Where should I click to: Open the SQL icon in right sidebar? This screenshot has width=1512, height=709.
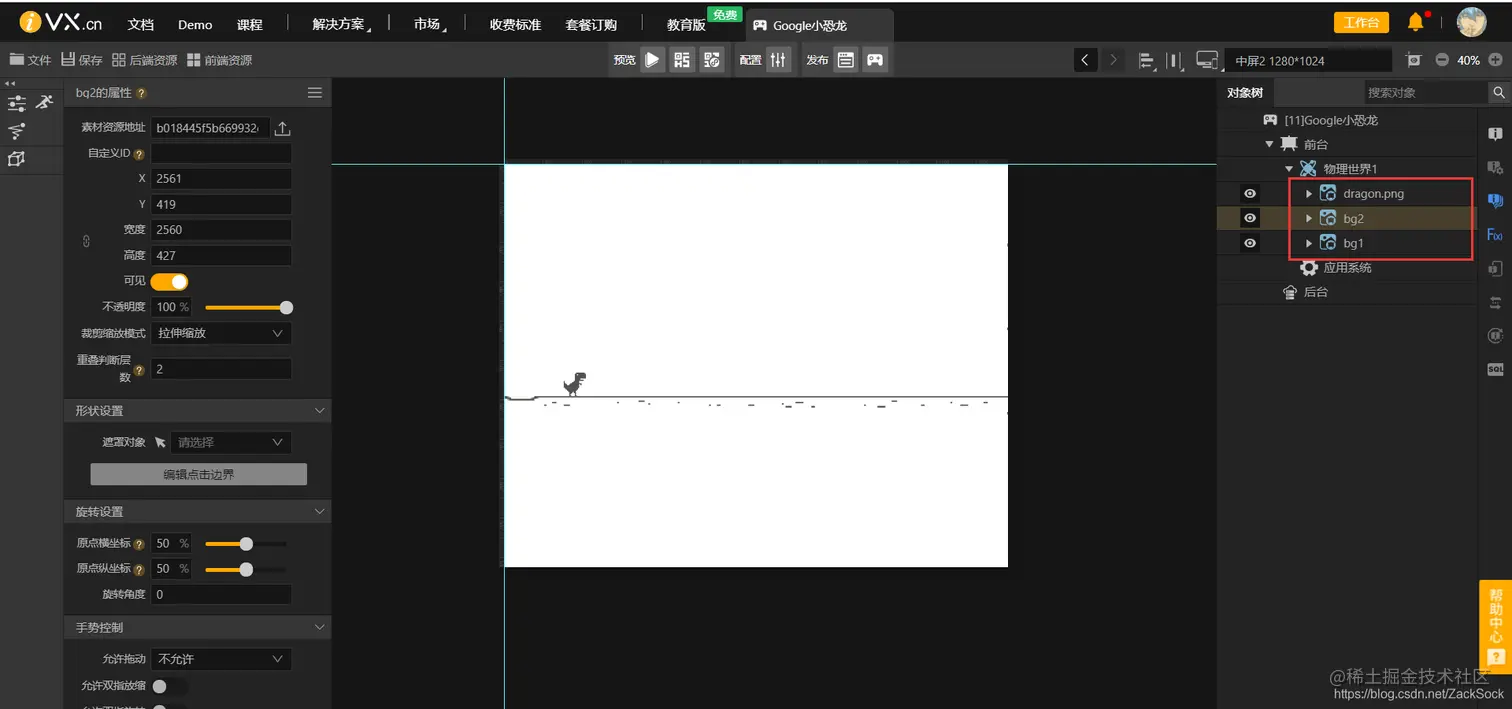[1495, 369]
